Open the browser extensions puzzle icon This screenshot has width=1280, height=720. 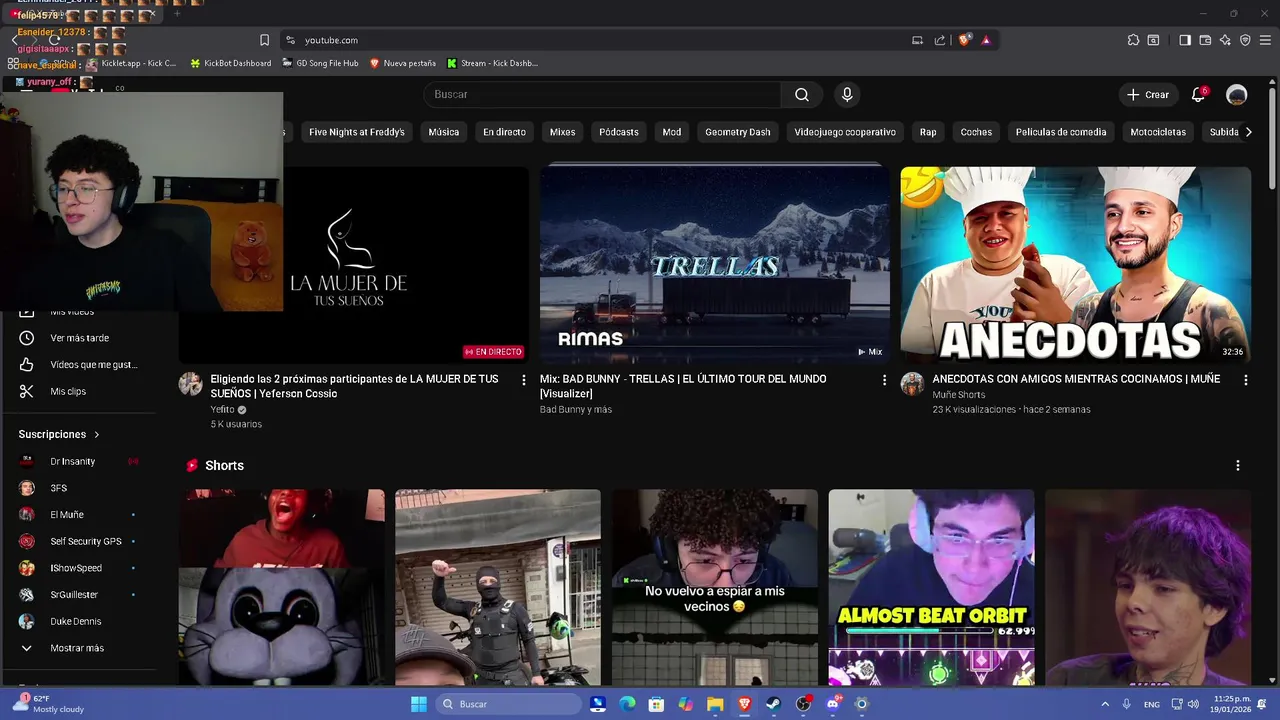pos(1133,40)
